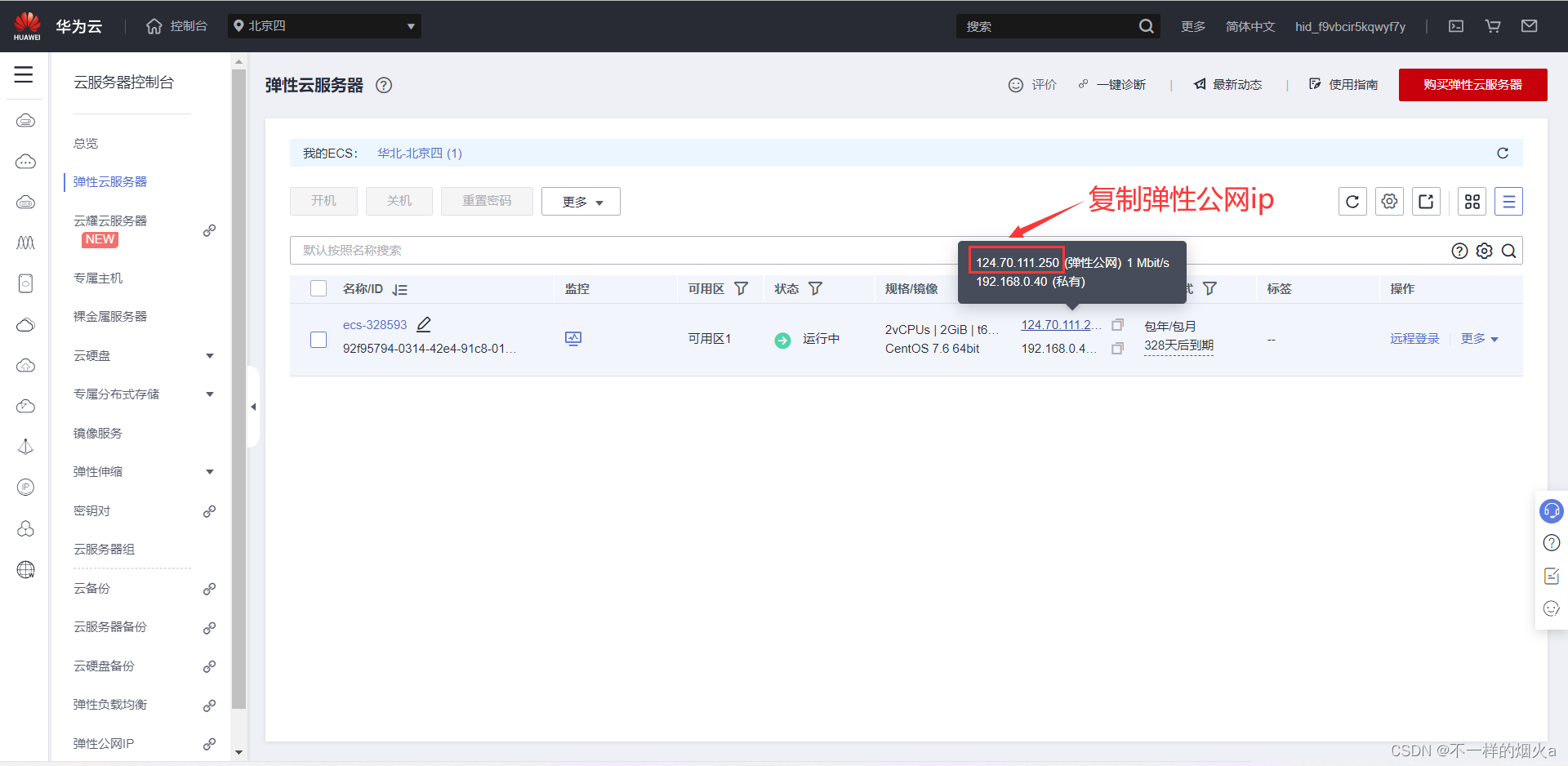This screenshot has height=766, width=1568.
Task: Open the ecs-328593 server link
Action: [x=375, y=325]
